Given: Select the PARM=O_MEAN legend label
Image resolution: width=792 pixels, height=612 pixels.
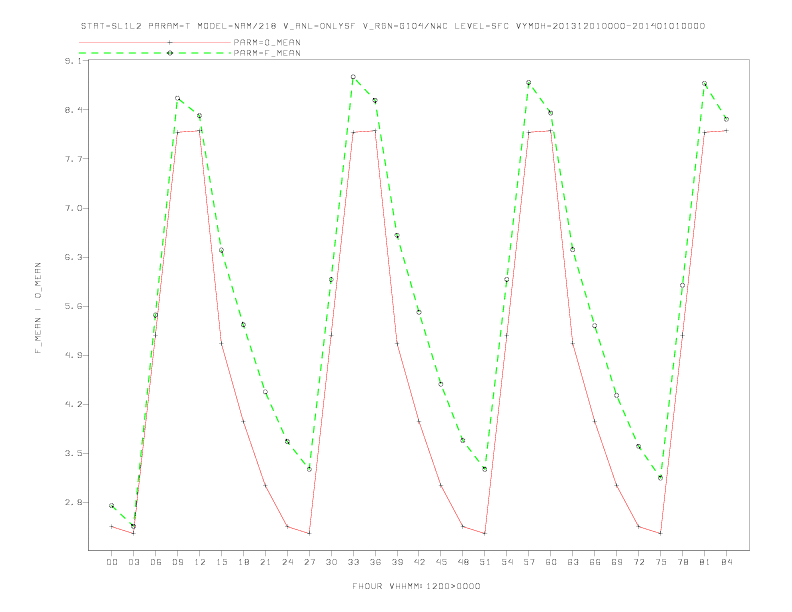Looking at the screenshot, I should (267, 42).
